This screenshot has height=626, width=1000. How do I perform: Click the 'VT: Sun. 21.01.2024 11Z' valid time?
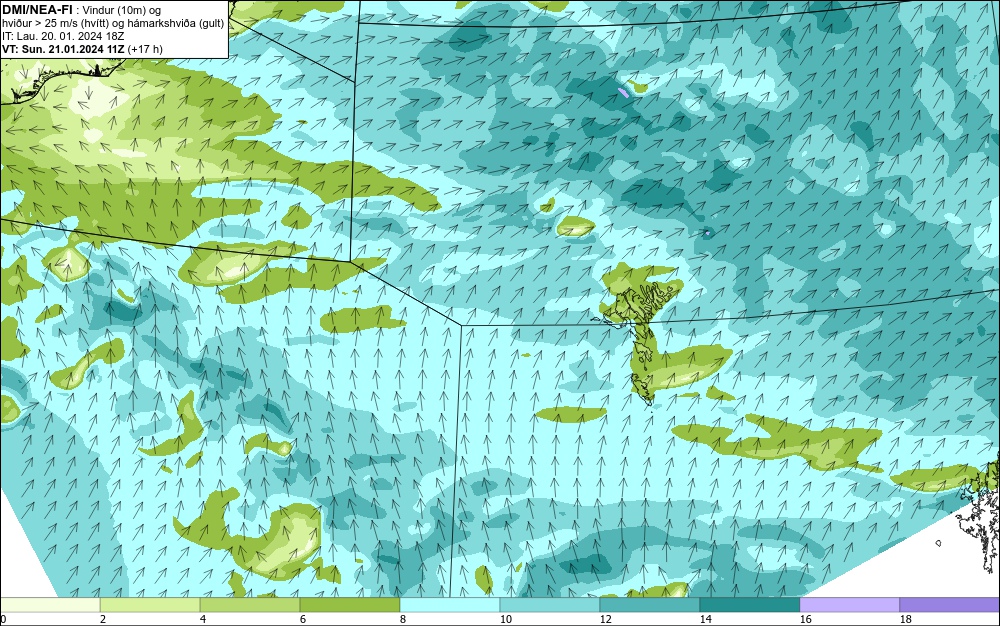point(64,49)
